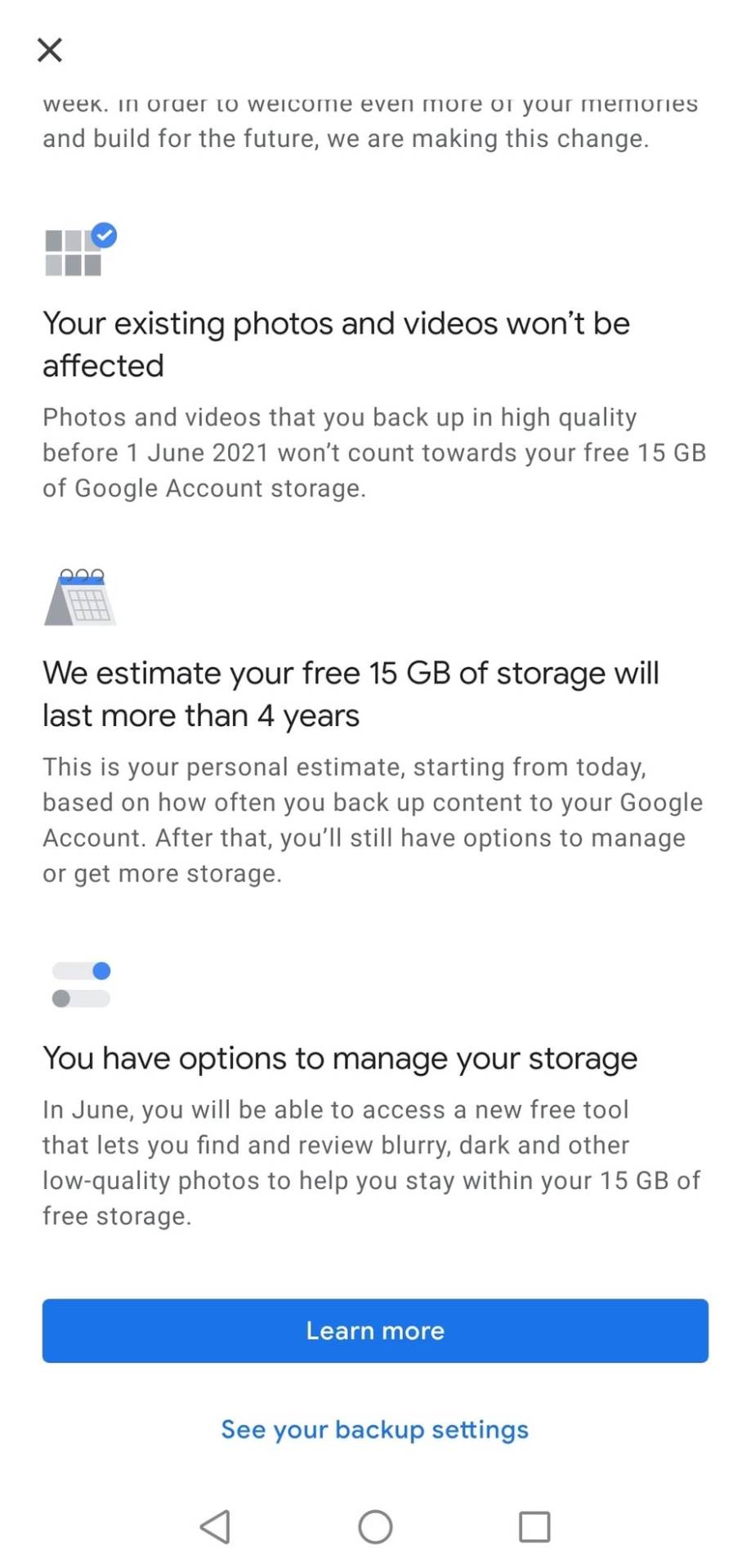Tap the Android home circle button

pos(375,1526)
